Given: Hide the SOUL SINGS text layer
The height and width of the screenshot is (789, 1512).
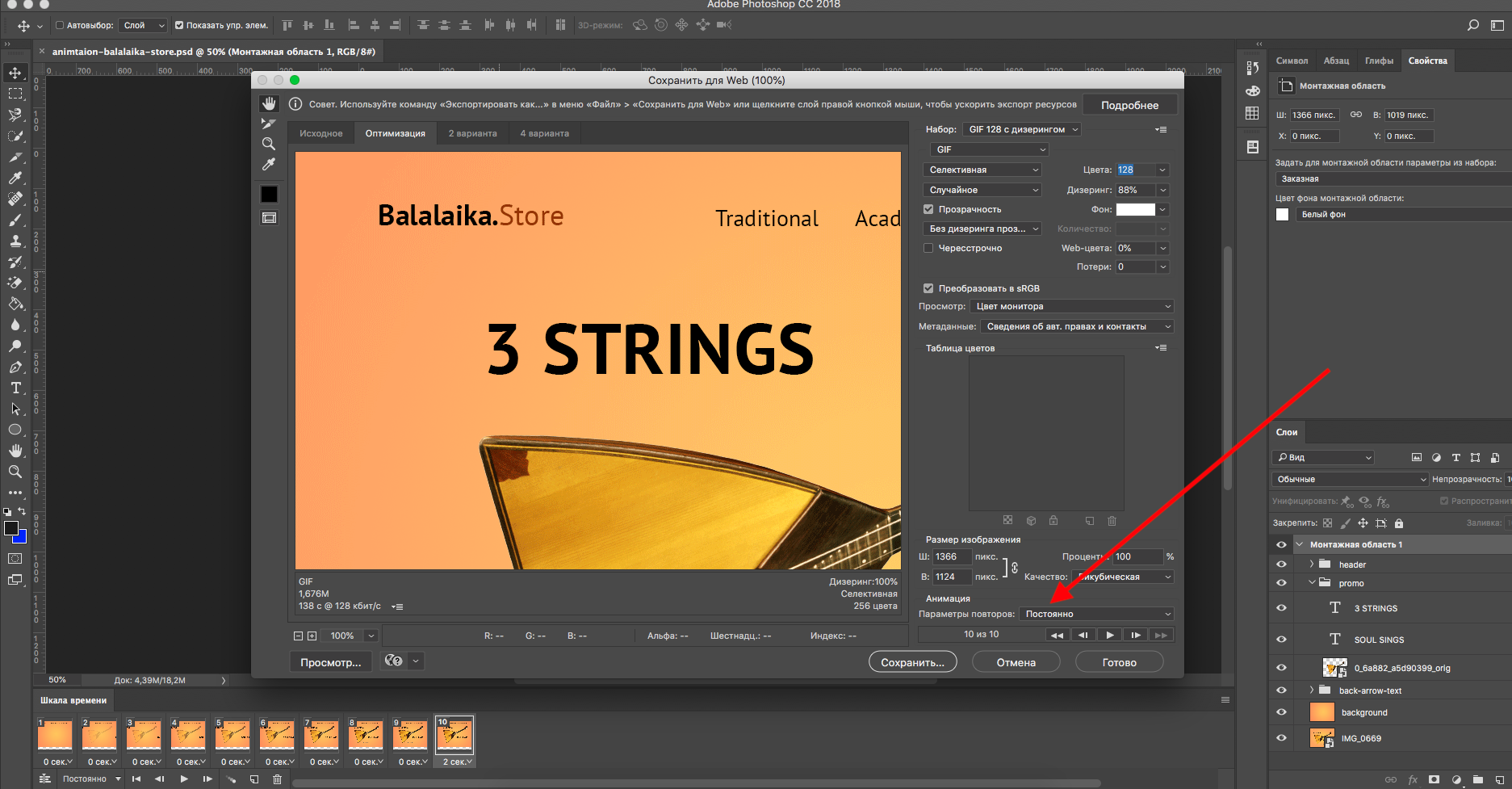Looking at the screenshot, I should click(1281, 639).
